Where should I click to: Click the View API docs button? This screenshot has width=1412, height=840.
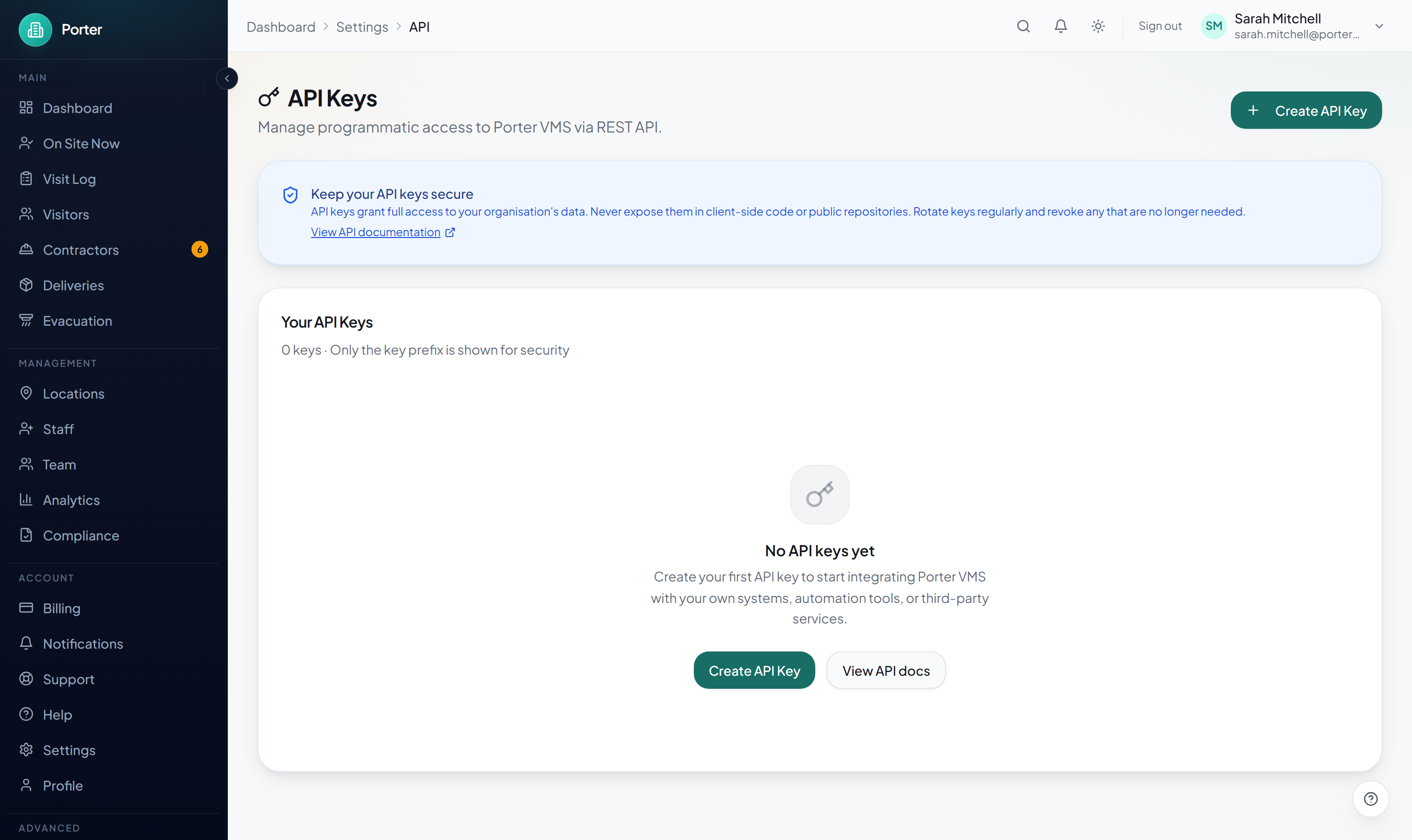click(x=885, y=670)
